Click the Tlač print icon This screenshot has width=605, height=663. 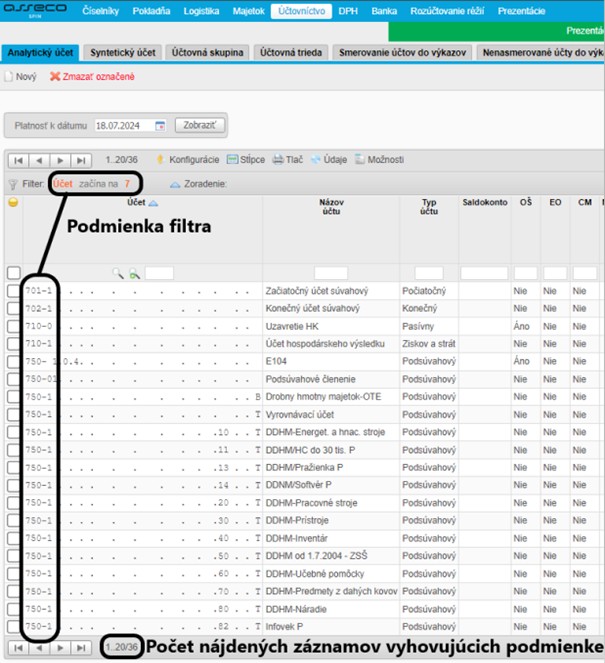point(276,159)
